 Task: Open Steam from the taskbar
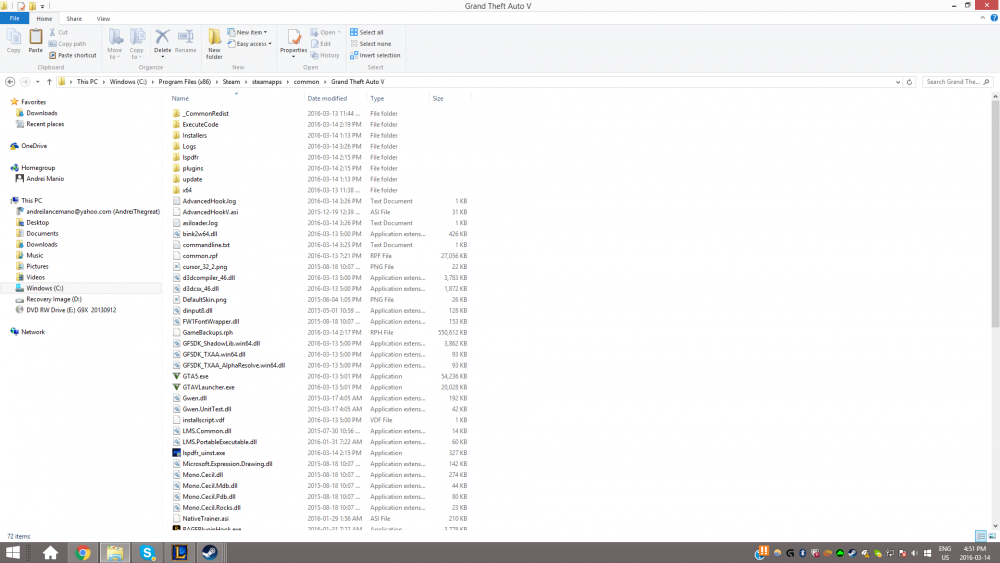pyautogui.click(x=210, y=553)
